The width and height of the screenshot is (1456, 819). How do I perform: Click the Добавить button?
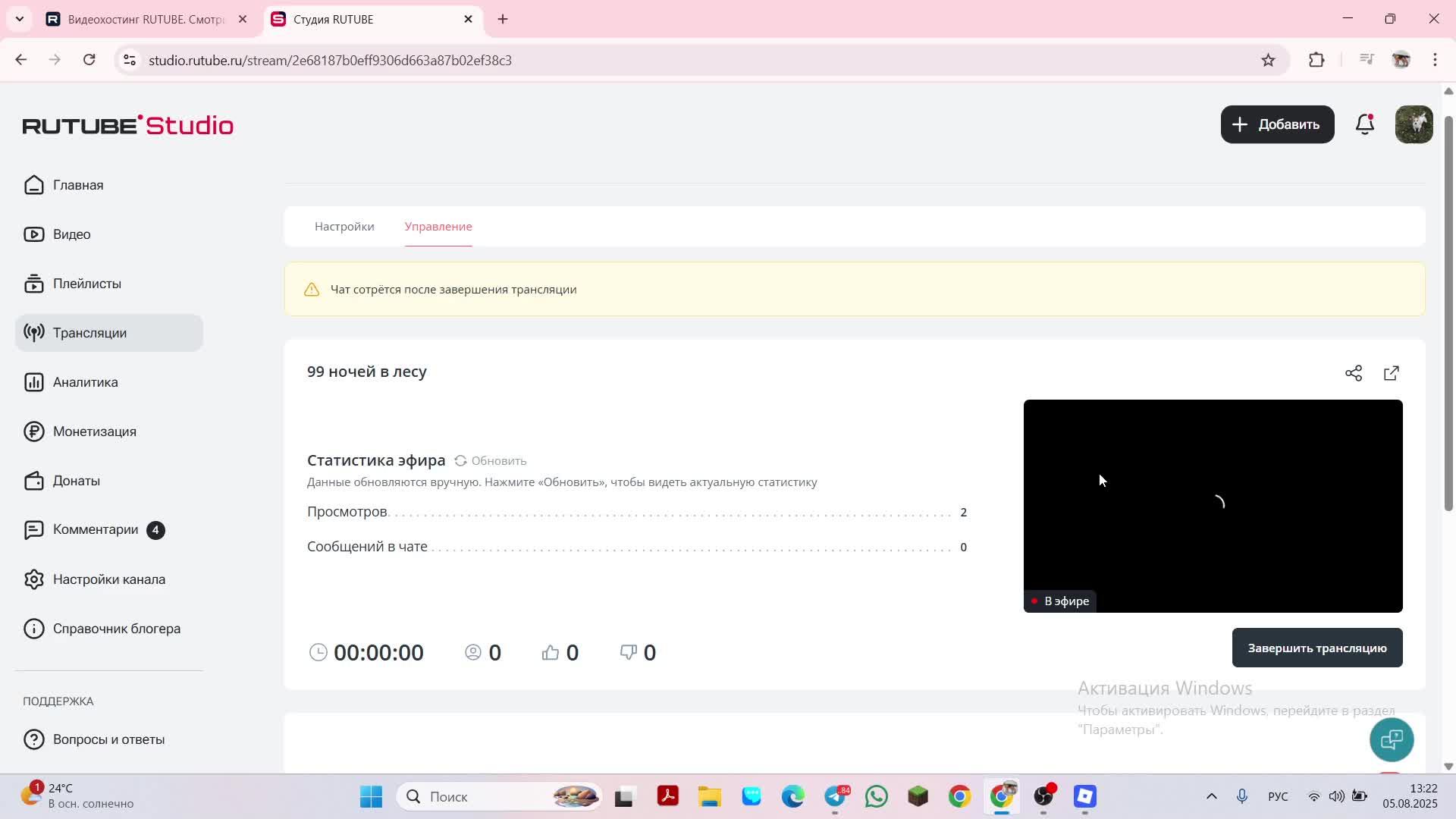(x=1277, y=124)
